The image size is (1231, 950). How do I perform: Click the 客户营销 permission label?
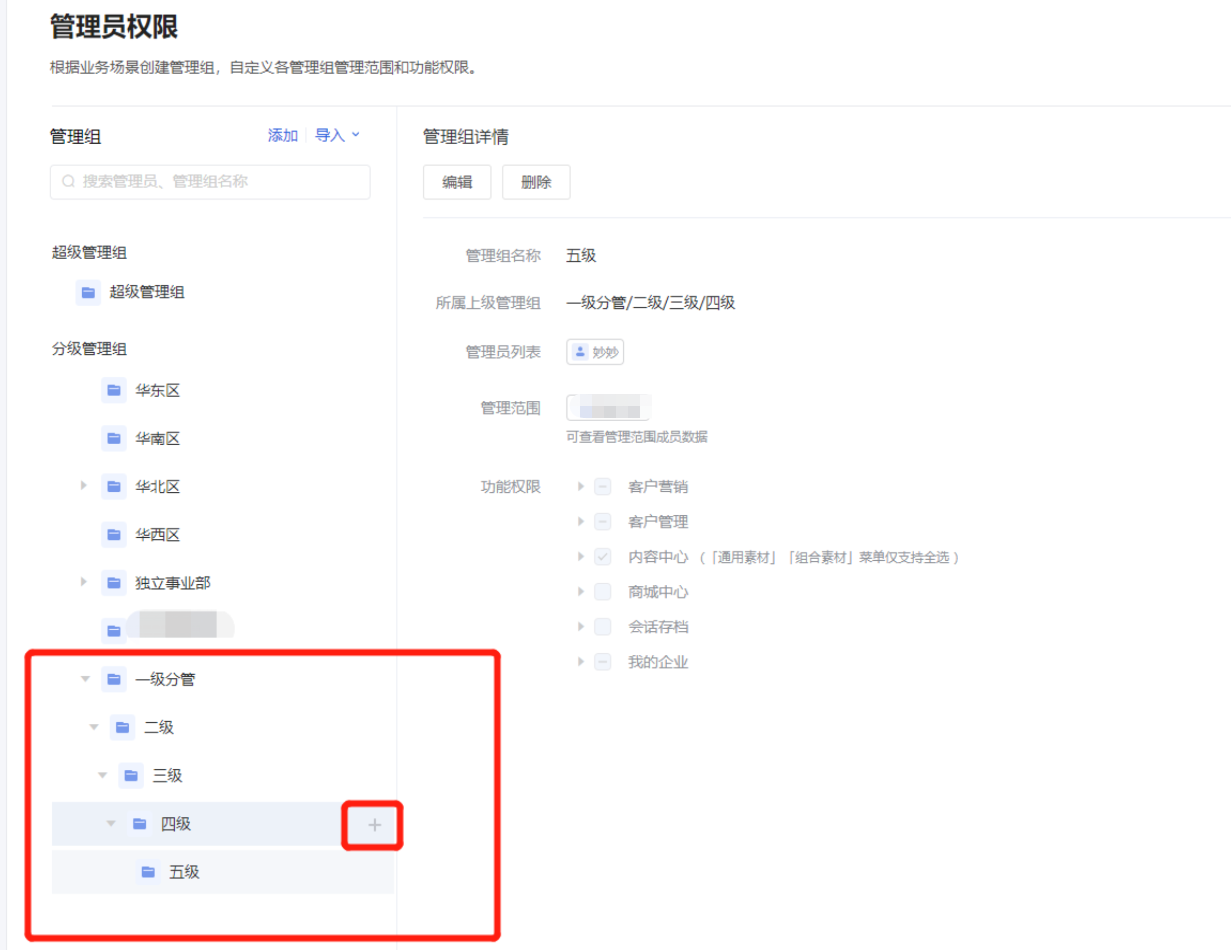tap(658, 487)
